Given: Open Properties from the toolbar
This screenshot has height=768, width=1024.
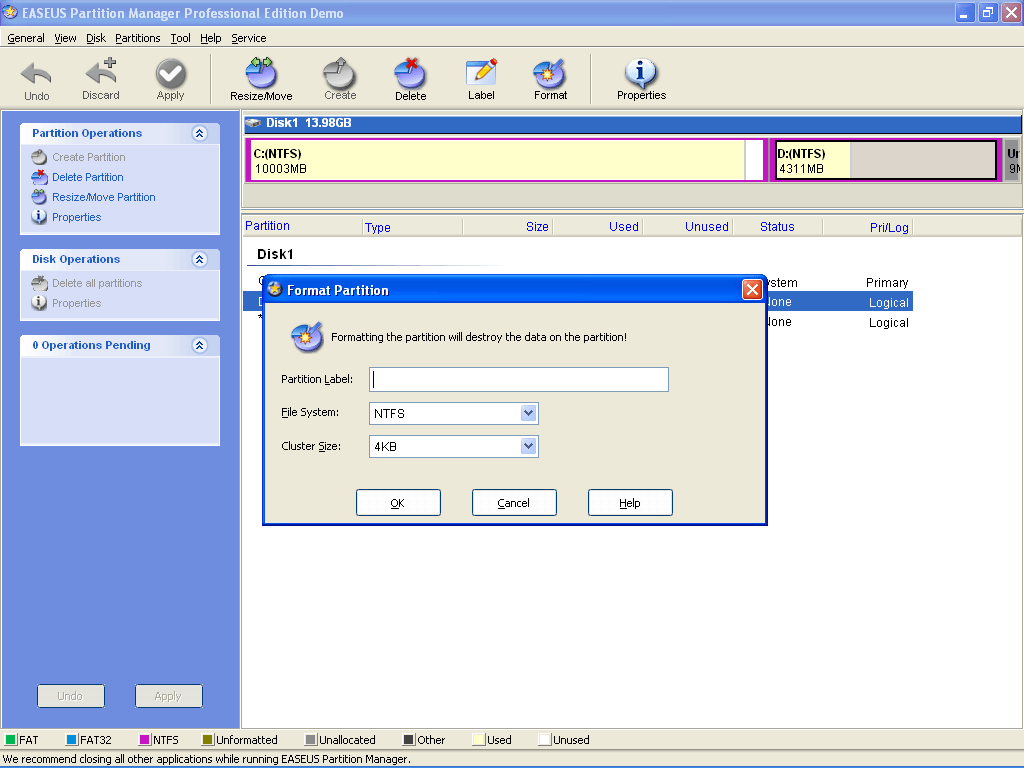Looking at the screenshot, I should (x=641, y=80).
